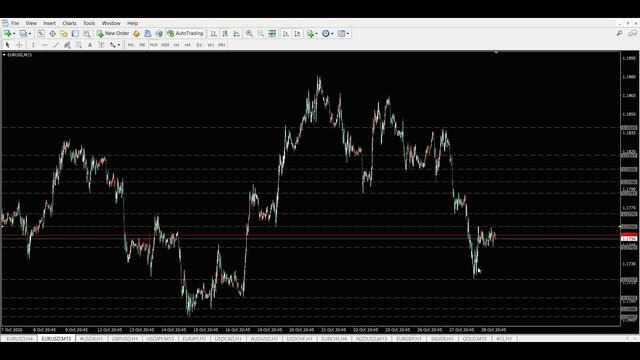640x360 pixels.
Task: Select the trendline drawing tool
Action: click(x=56, y=45)
